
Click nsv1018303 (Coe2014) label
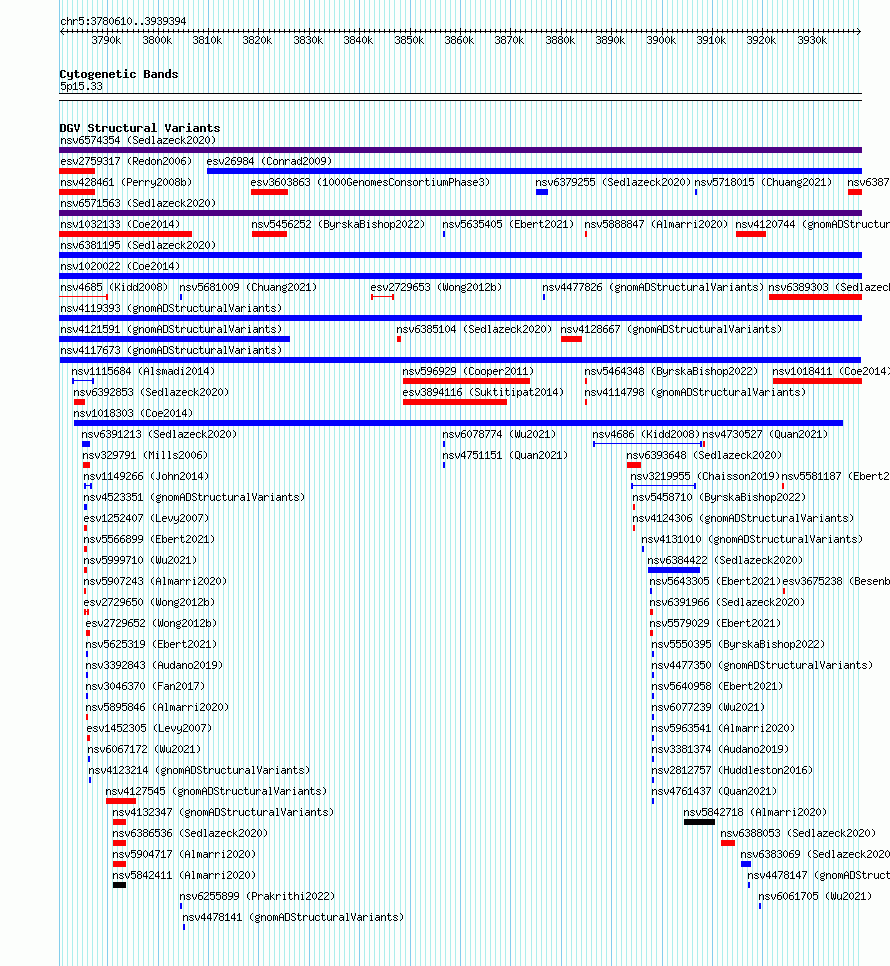pos(133,413)
